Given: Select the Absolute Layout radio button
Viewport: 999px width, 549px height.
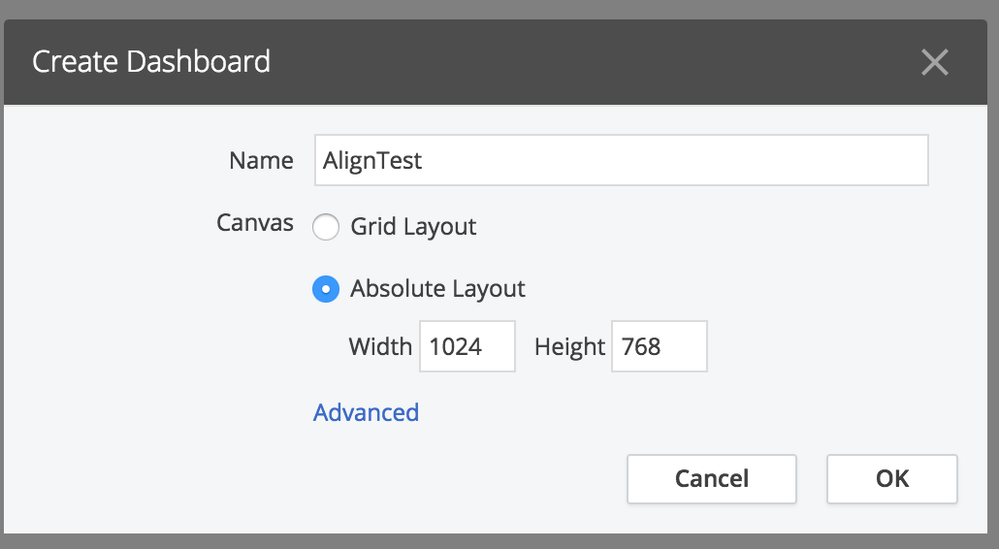Looking at the screenshot, I should (326, 289).
